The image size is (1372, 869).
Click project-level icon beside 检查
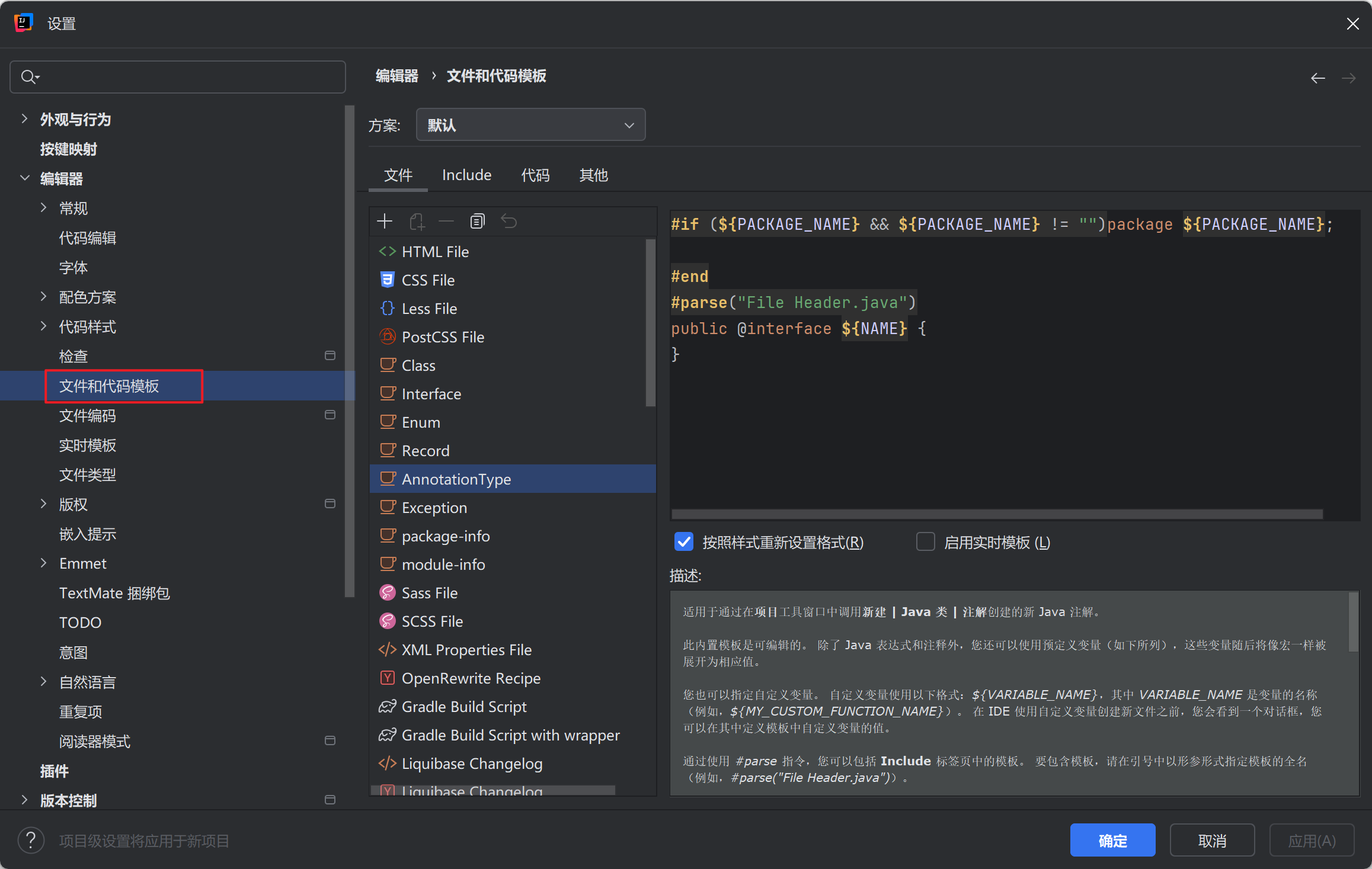tap(330, 355)
